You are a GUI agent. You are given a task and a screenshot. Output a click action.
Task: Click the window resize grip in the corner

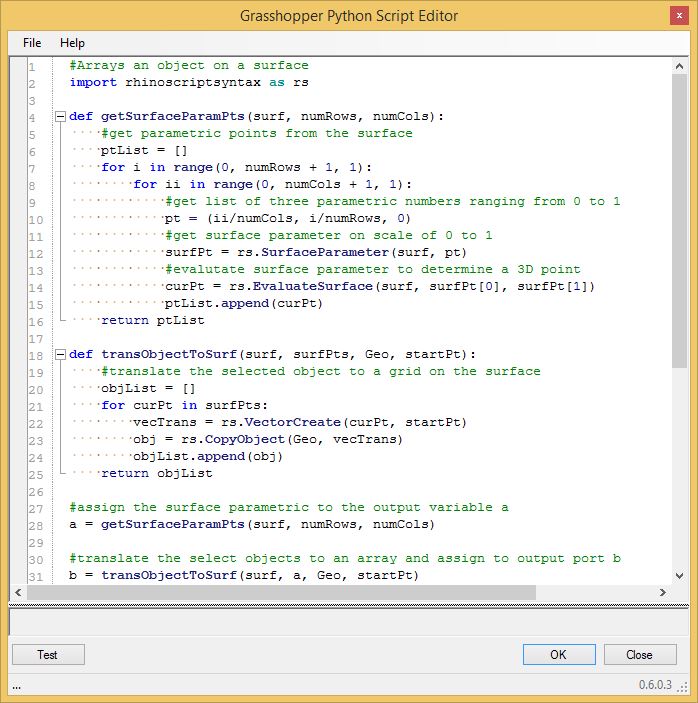coord(683,686)
